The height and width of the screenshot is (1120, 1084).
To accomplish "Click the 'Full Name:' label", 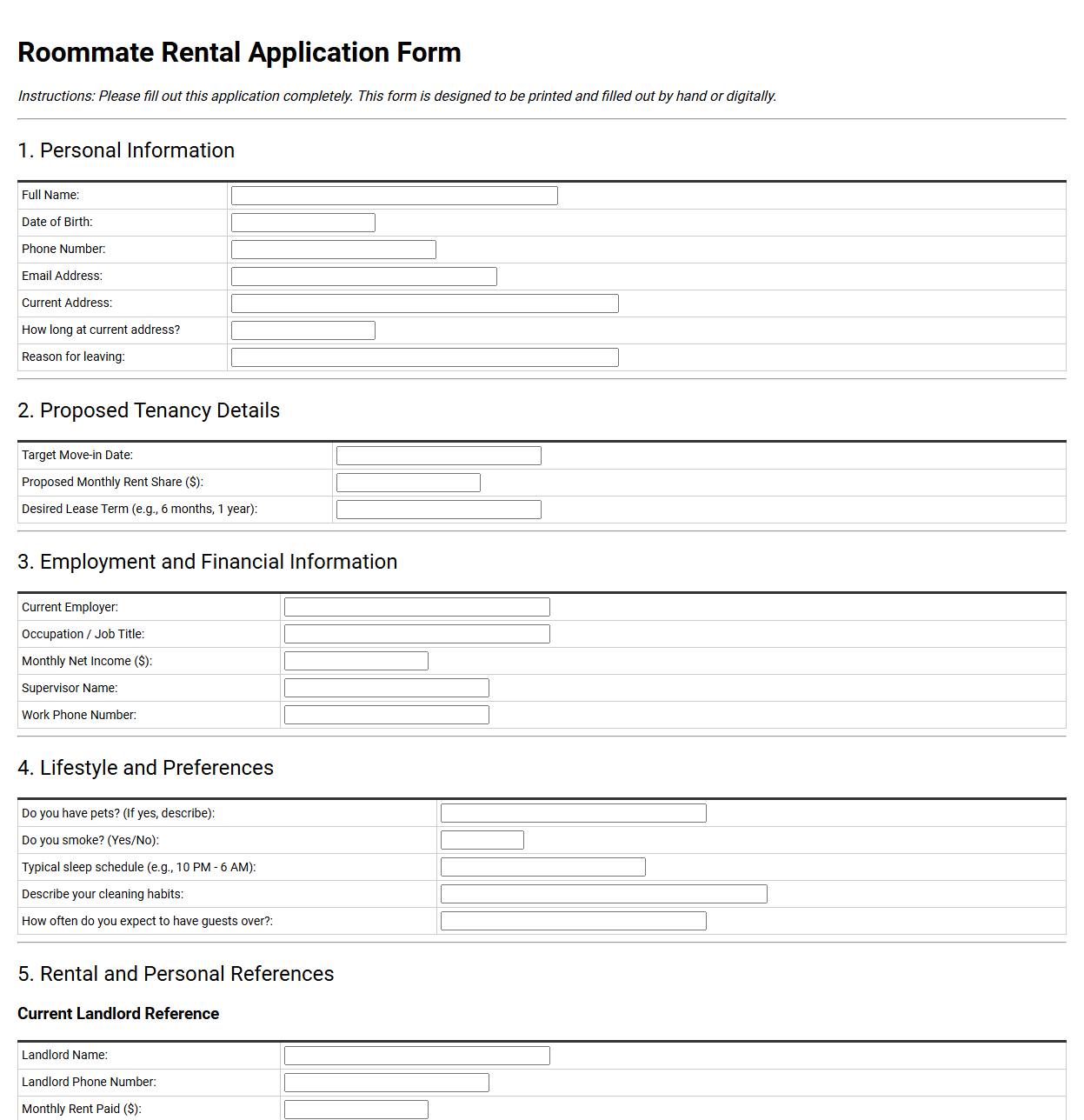I will (x=50, y=195).
